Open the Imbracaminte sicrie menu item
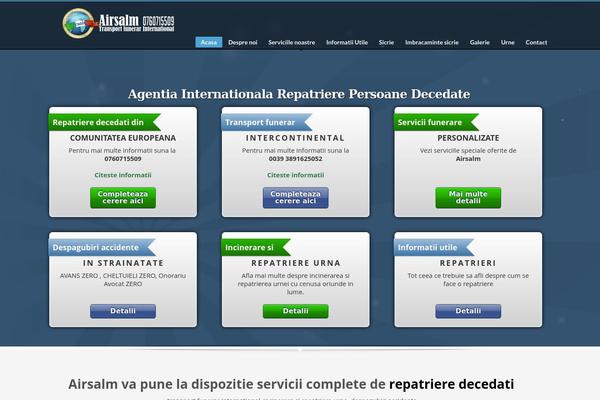Screen dimensions: 600x400 [432, 42]
